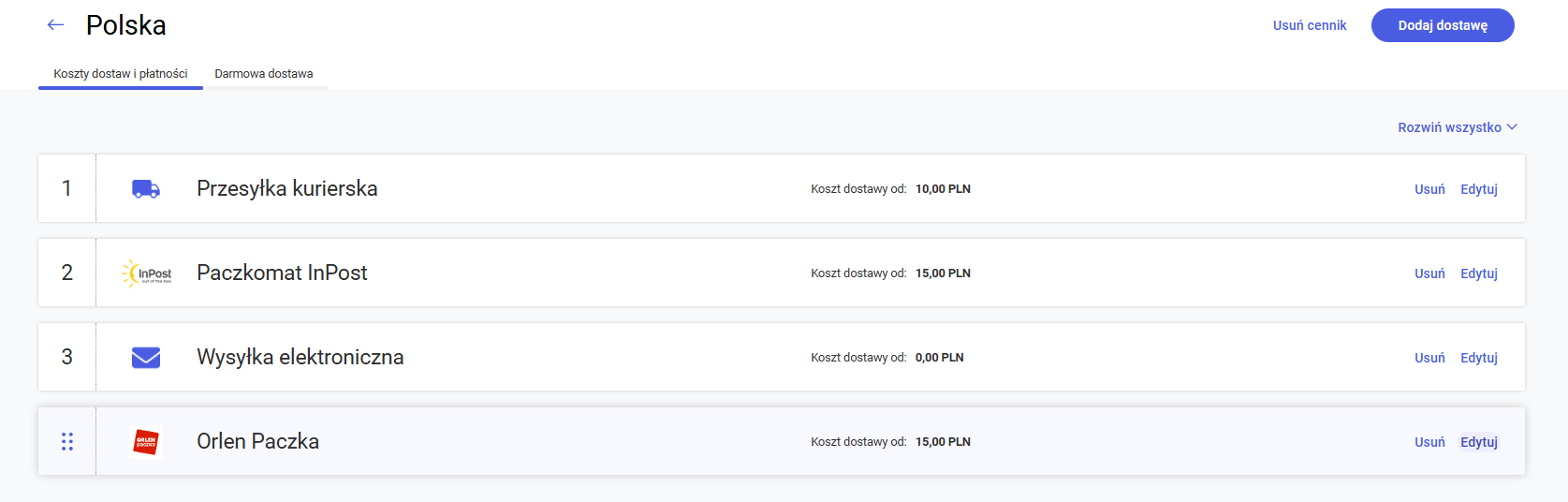The width and height of the screenshot is (1568, 502).
Task: Click the drag handle on Orlen Paczka row
Action: [x=67, y=441]
